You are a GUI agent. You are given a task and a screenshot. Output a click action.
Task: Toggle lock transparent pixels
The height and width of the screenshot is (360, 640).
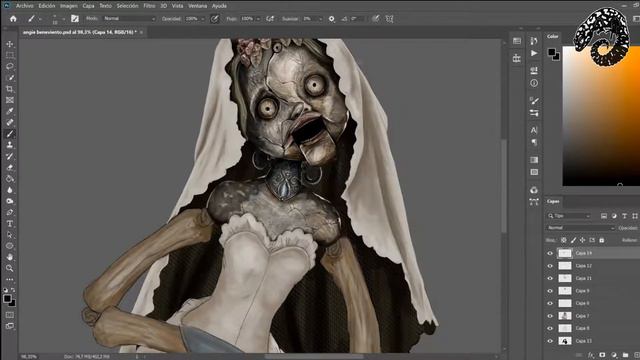pyautogui.click(x=564, y=240)
